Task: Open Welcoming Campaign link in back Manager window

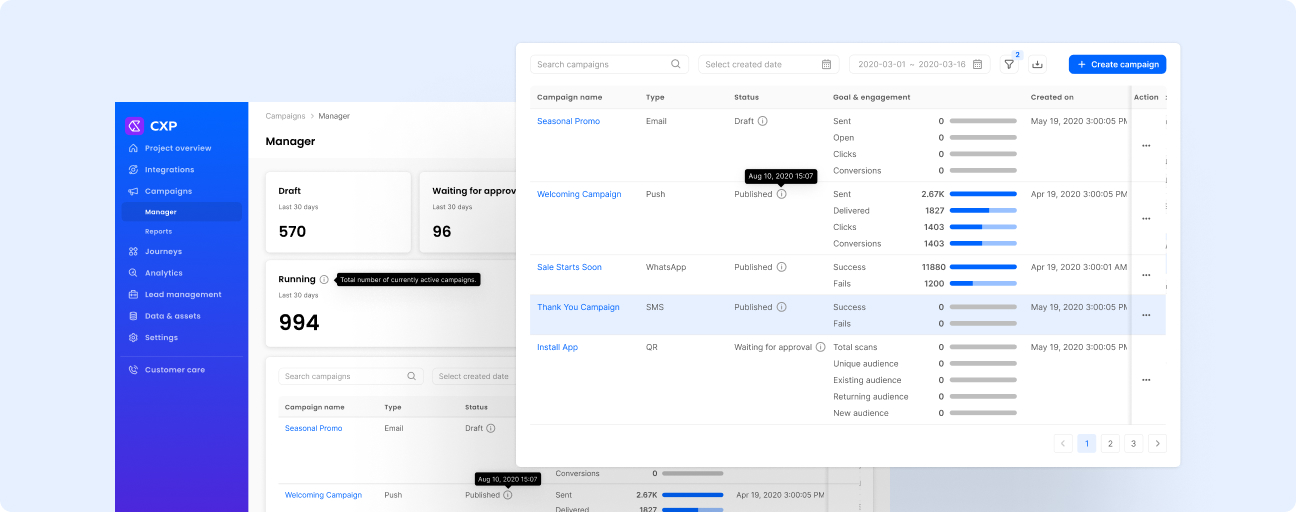Action: point(323,495)
